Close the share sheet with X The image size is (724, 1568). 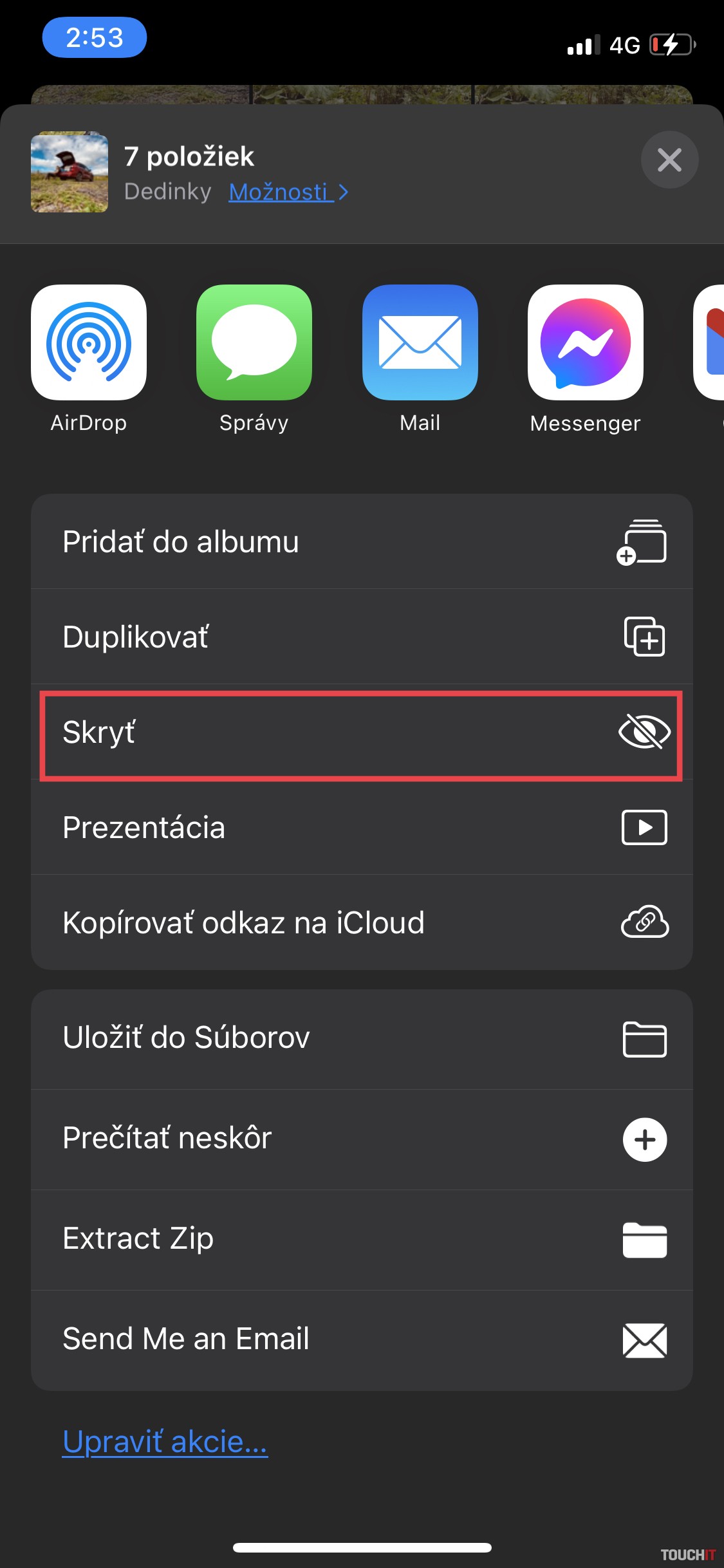click(669, 160)
